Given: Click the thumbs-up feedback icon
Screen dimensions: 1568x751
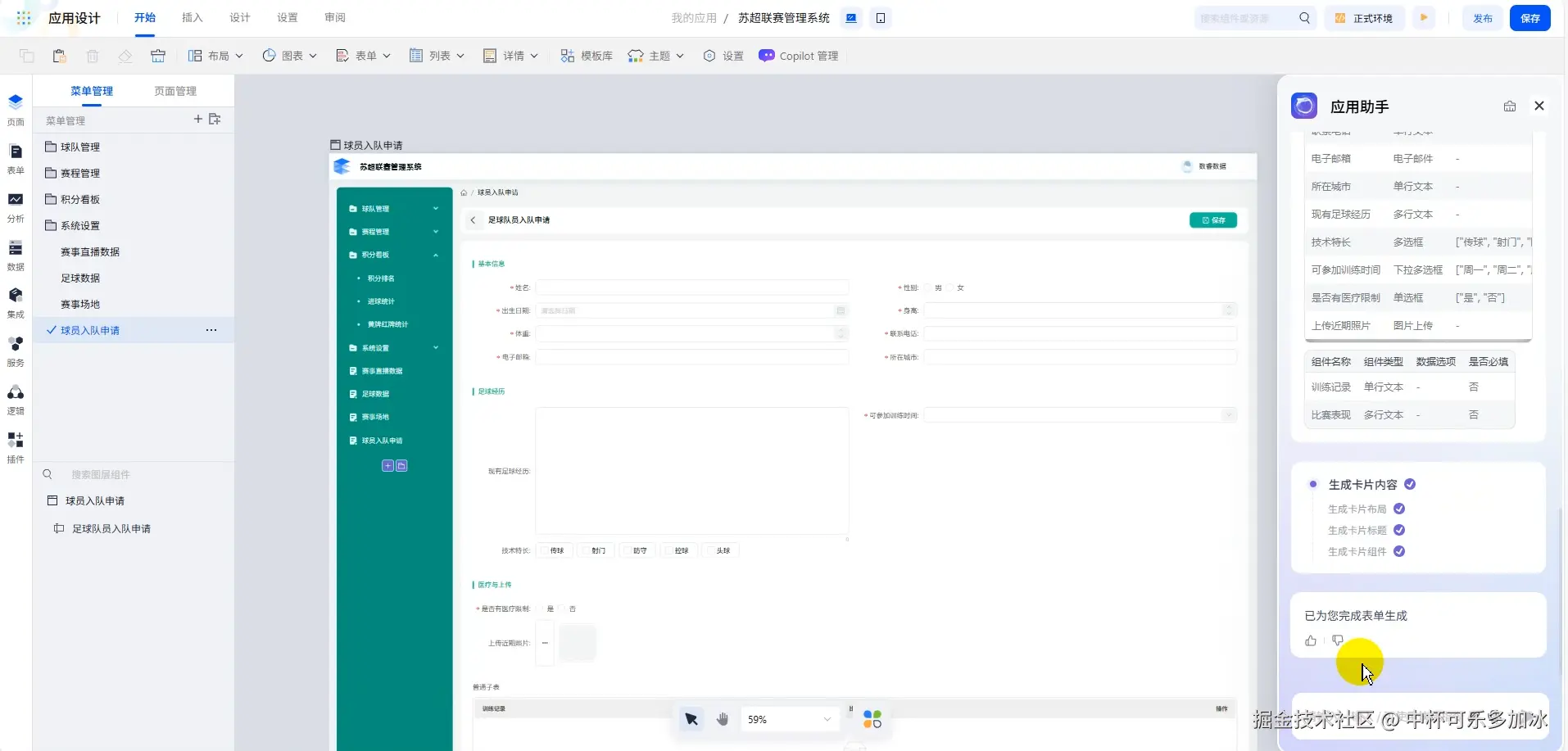Looking at the screenshot, I should [x=1311, y=640].
